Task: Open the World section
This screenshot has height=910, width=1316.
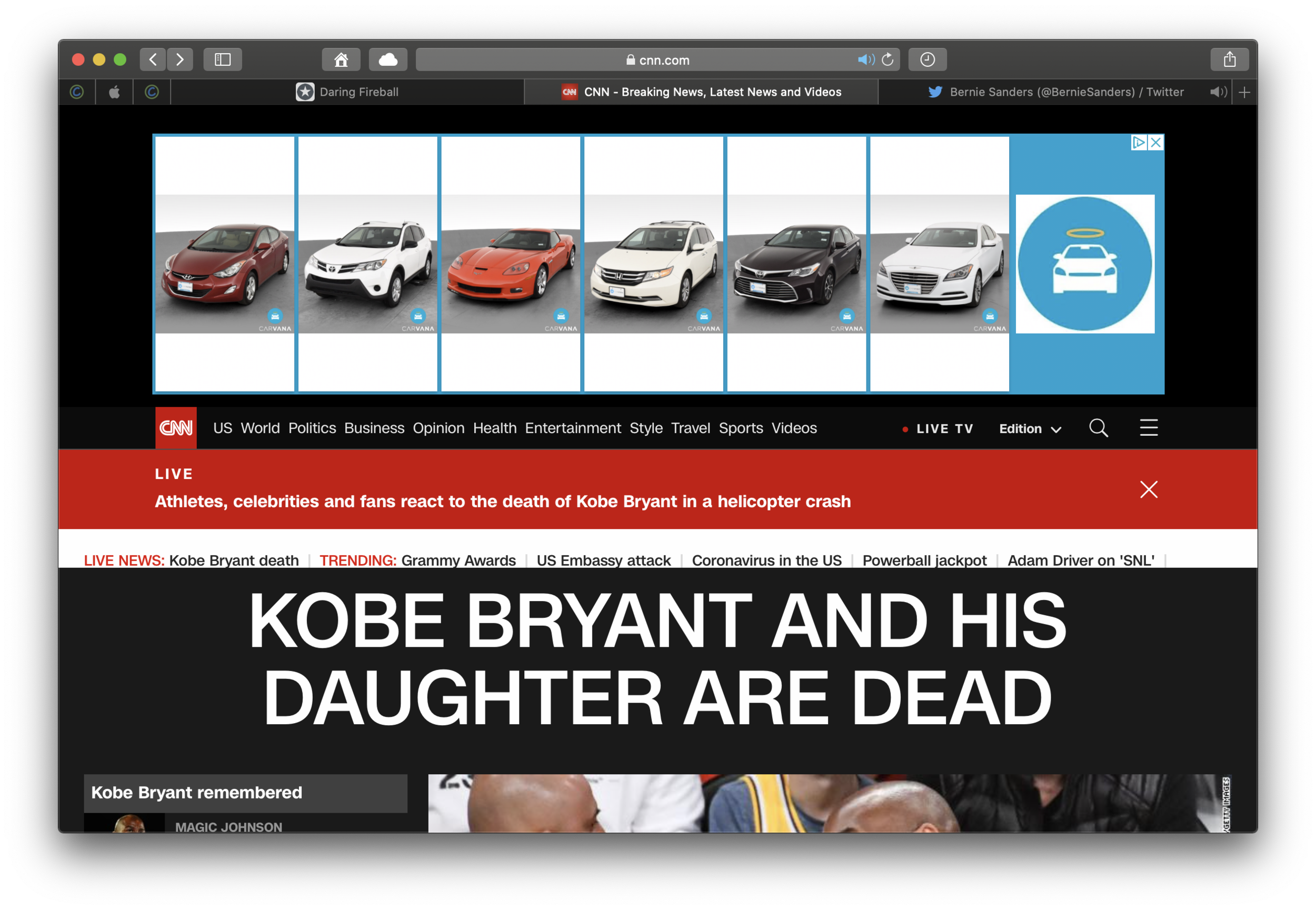Action: point(260,427)
